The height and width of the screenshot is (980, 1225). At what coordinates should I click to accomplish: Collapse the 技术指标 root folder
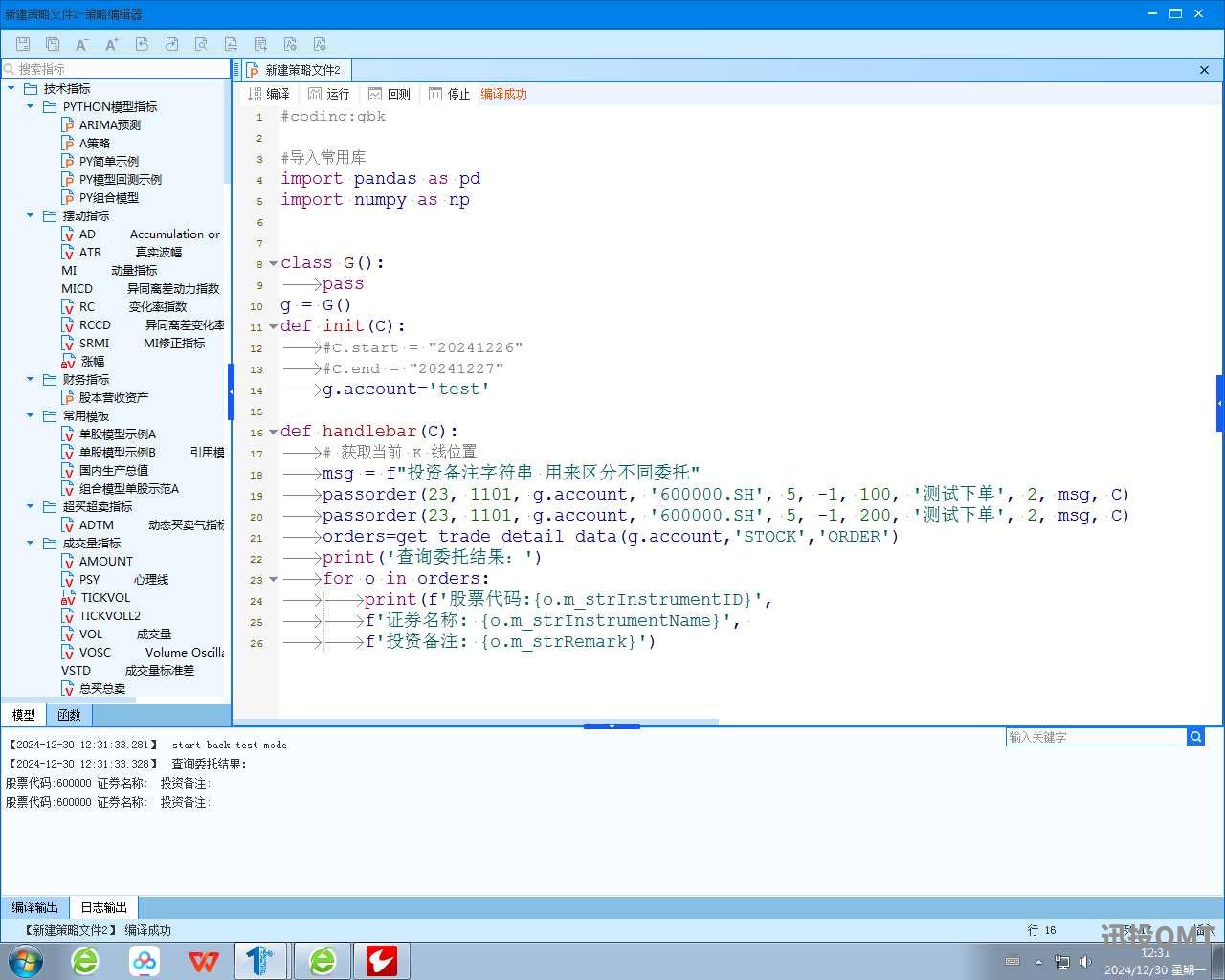point(11,88)
